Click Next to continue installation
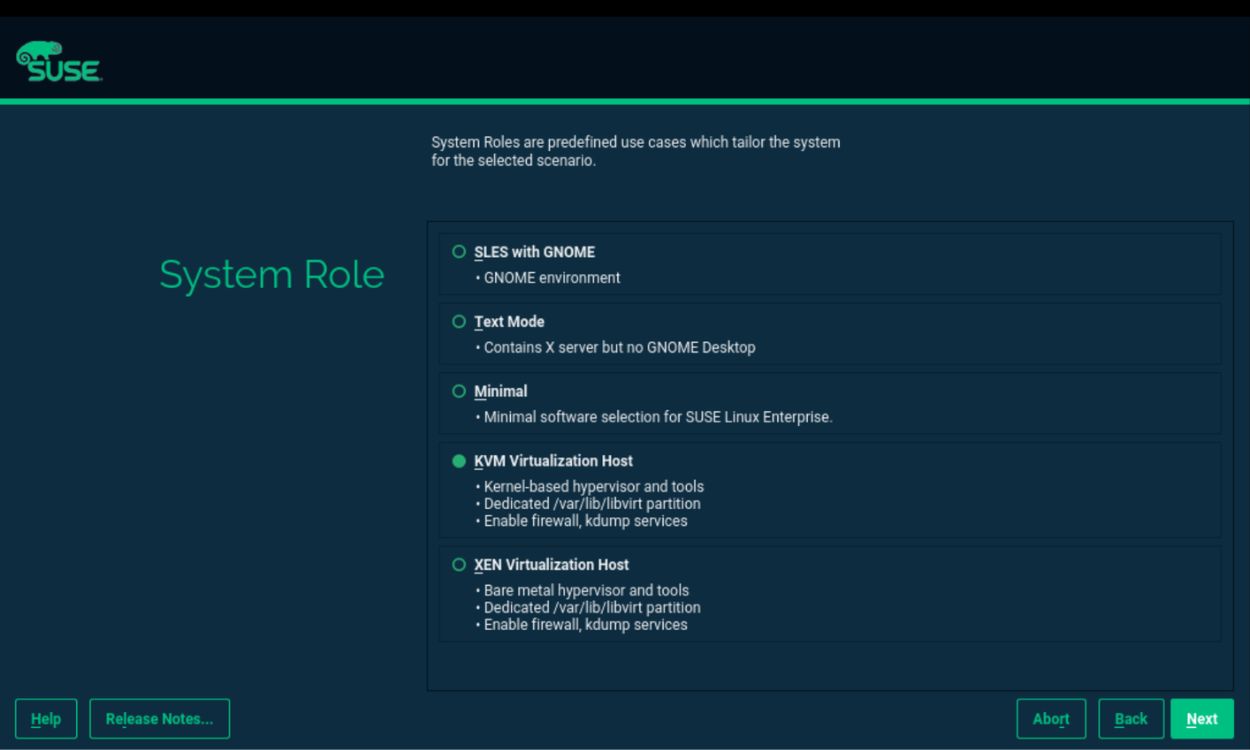1250x750 pixels. pyautogui.click(x=1202, y=718)
